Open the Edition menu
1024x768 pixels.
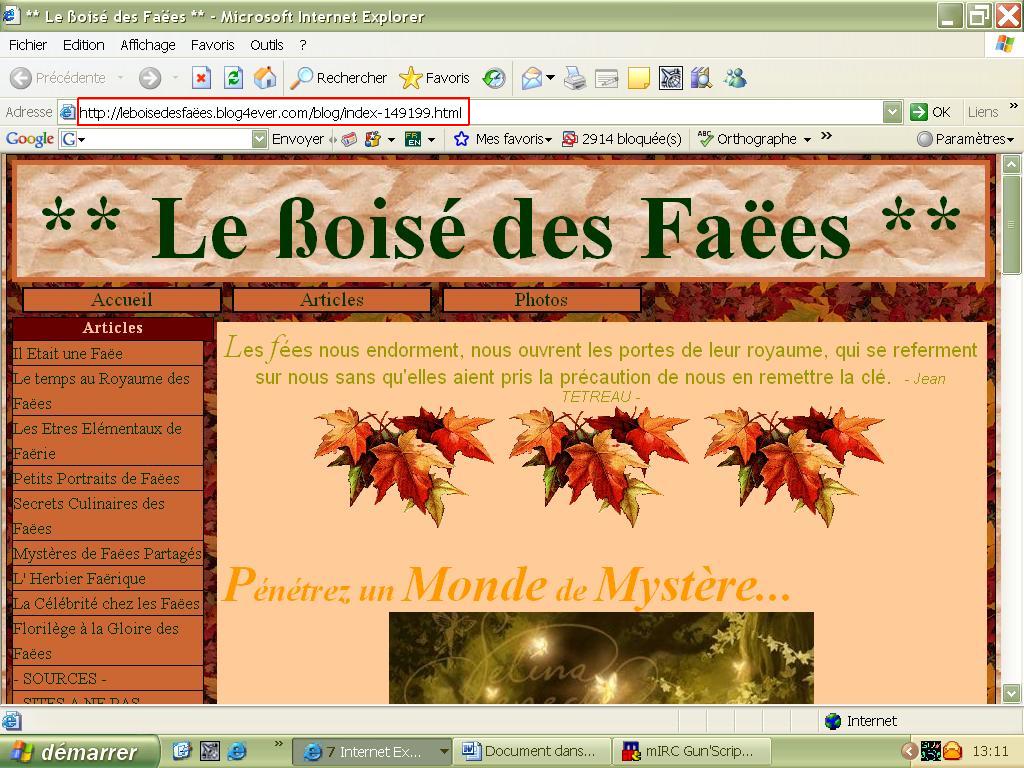point(84,45)
